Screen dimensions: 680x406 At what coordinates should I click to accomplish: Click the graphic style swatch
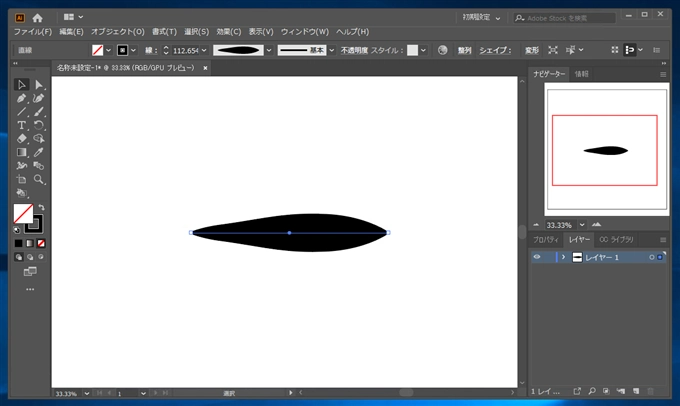tap(412, 50)
